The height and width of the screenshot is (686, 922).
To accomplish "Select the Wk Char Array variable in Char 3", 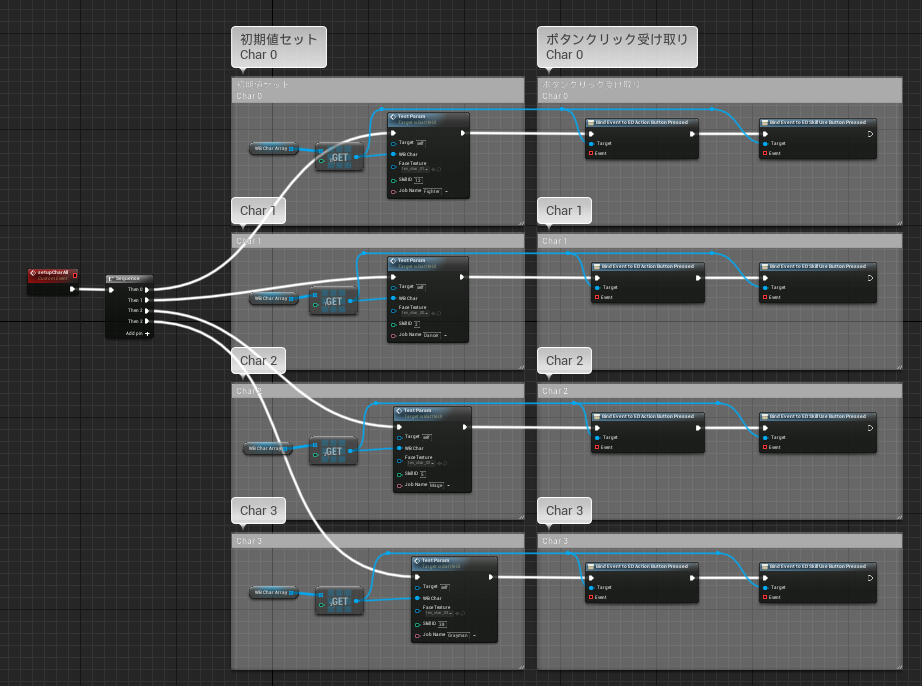I will (273, 593).
